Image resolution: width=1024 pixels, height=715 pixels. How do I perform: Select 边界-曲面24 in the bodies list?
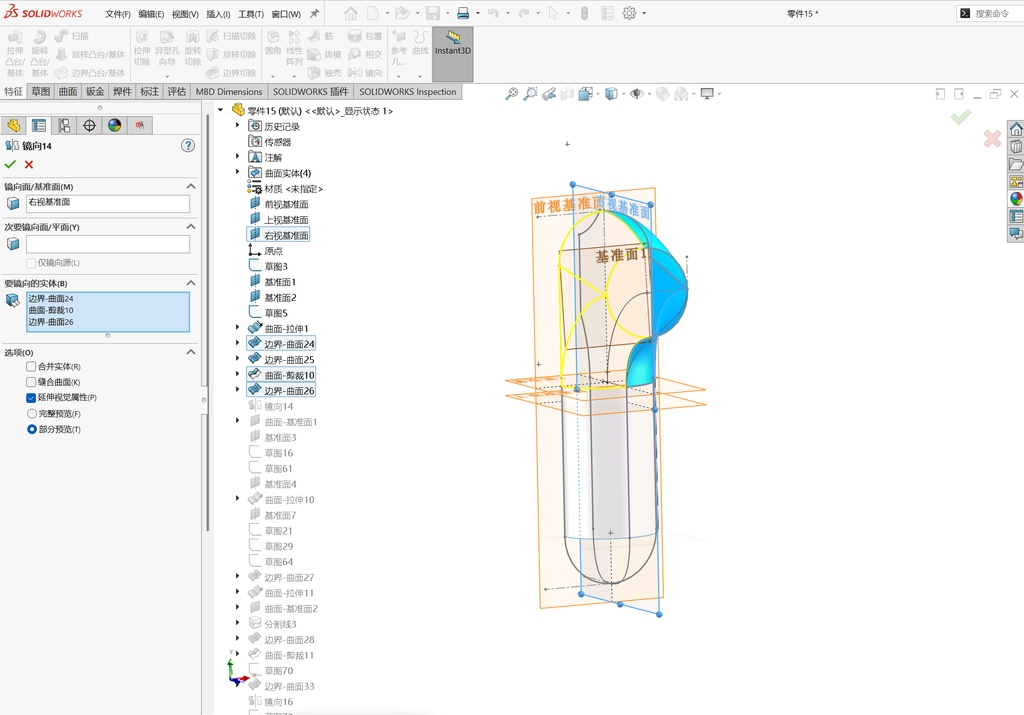51,298
